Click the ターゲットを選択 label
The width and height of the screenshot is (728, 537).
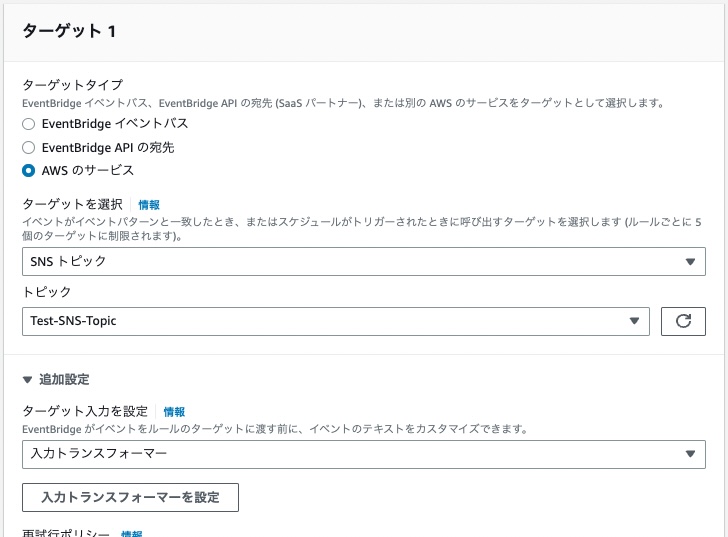(72, 204)
